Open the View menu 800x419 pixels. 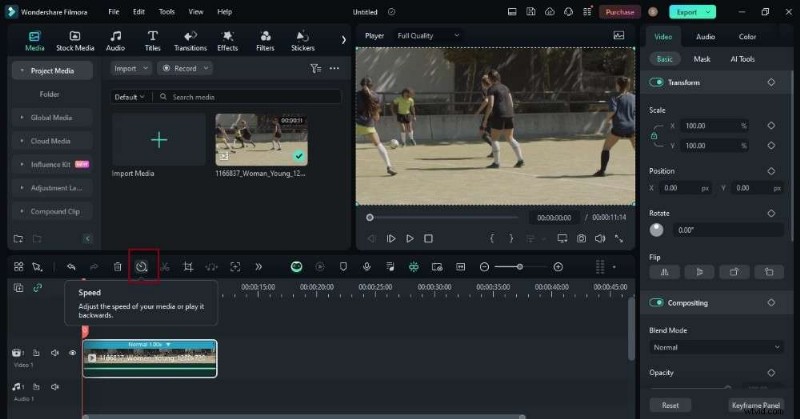196,11
